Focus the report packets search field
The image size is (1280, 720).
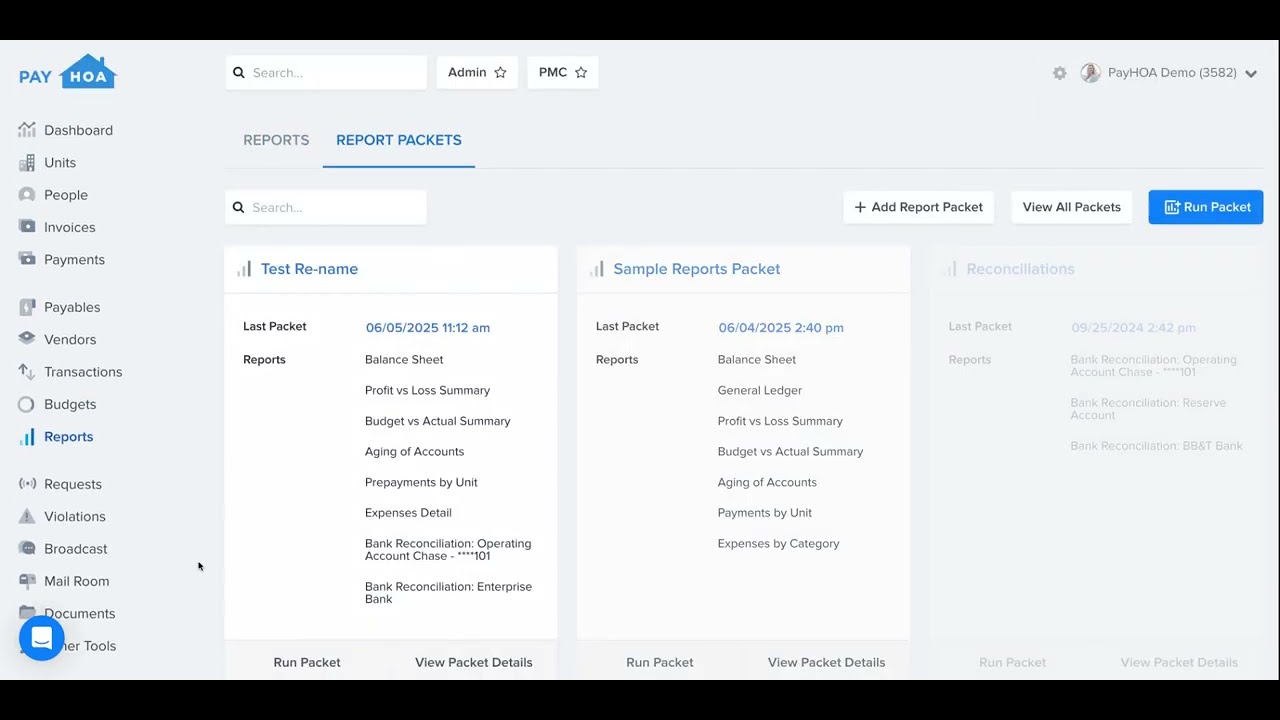click(x=326, y=207)
